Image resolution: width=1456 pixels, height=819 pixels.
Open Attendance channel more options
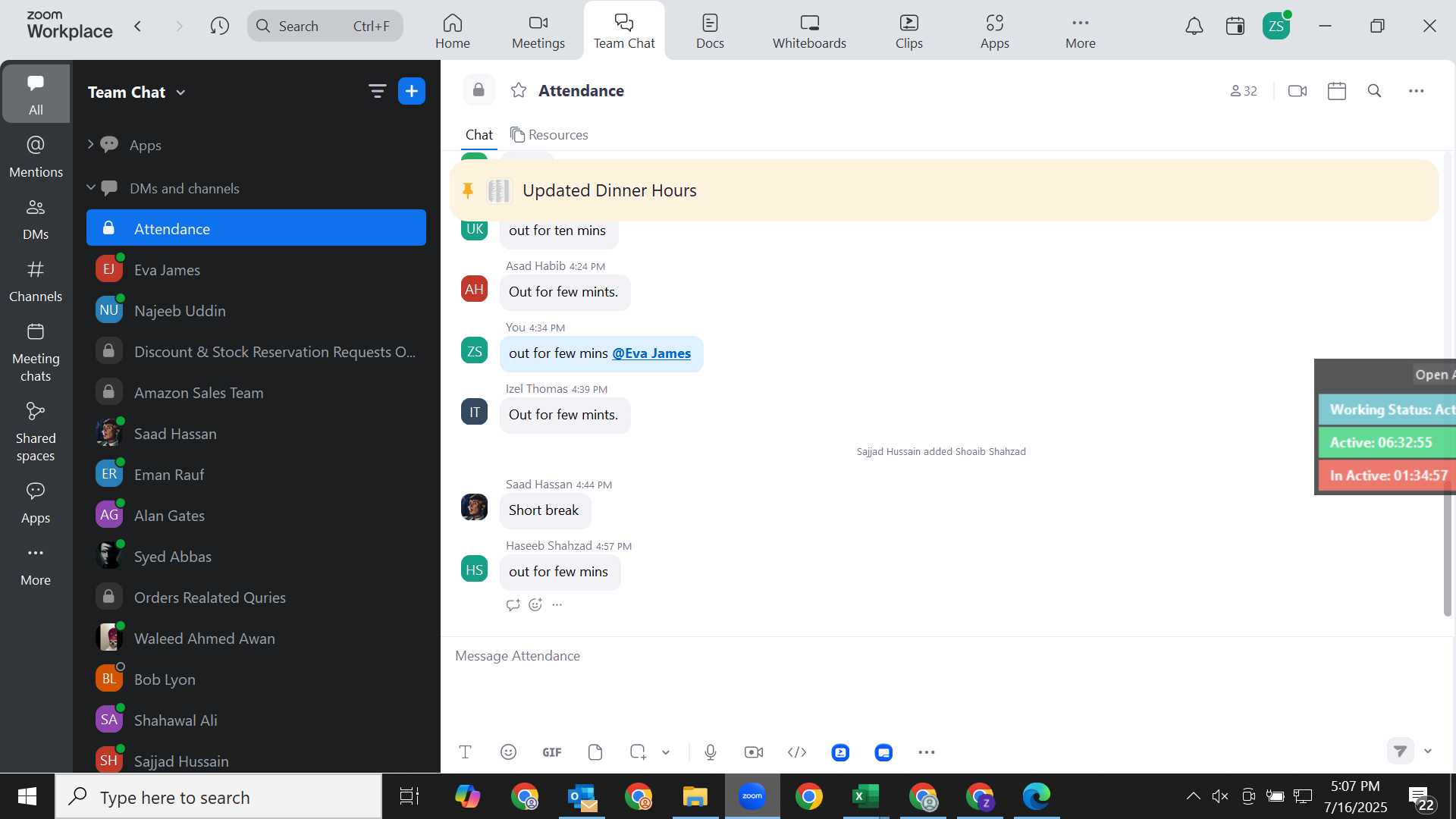[x=1416, y=91]
